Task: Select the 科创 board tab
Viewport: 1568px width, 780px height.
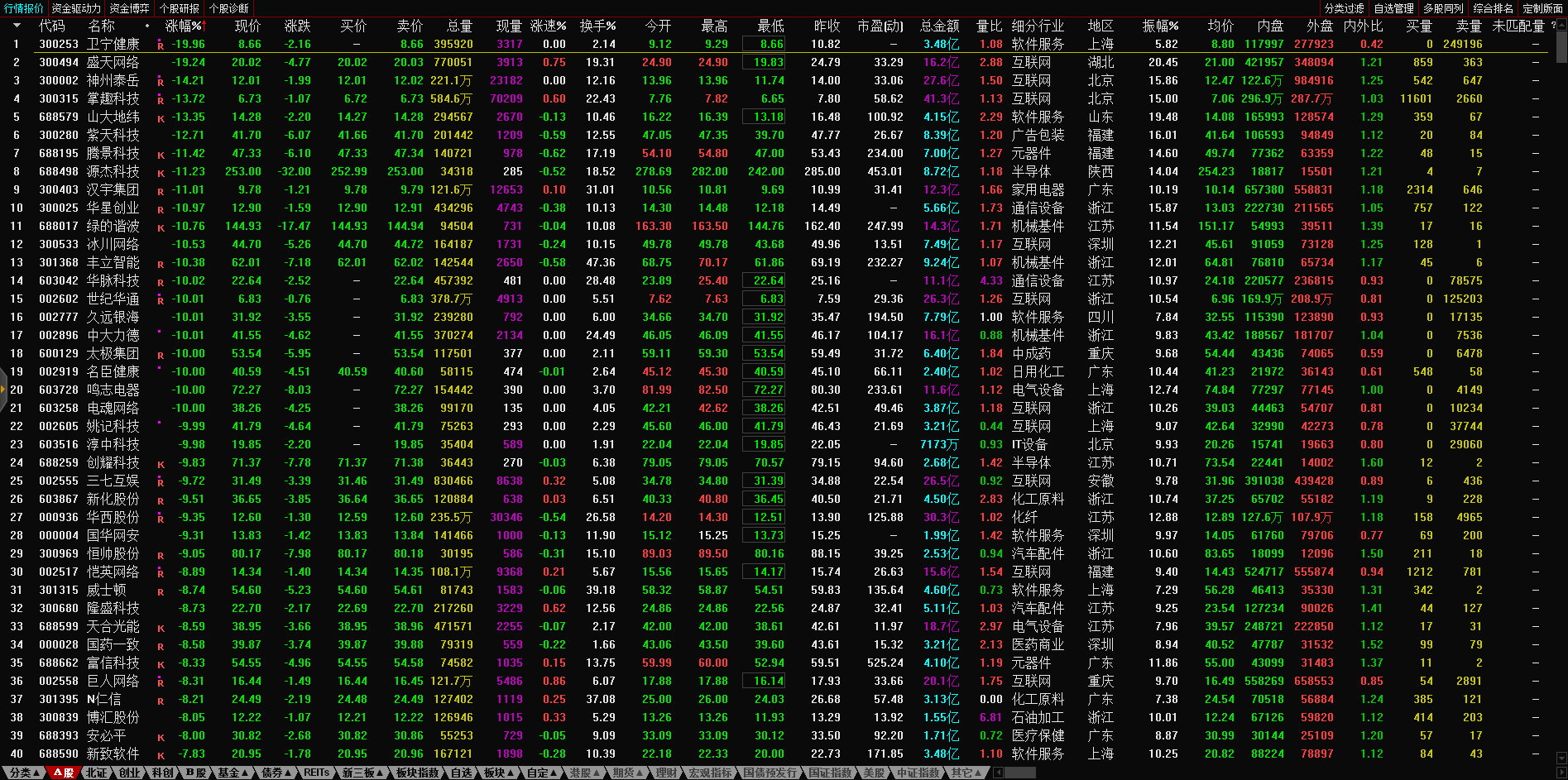Action: tap(163, 773)
